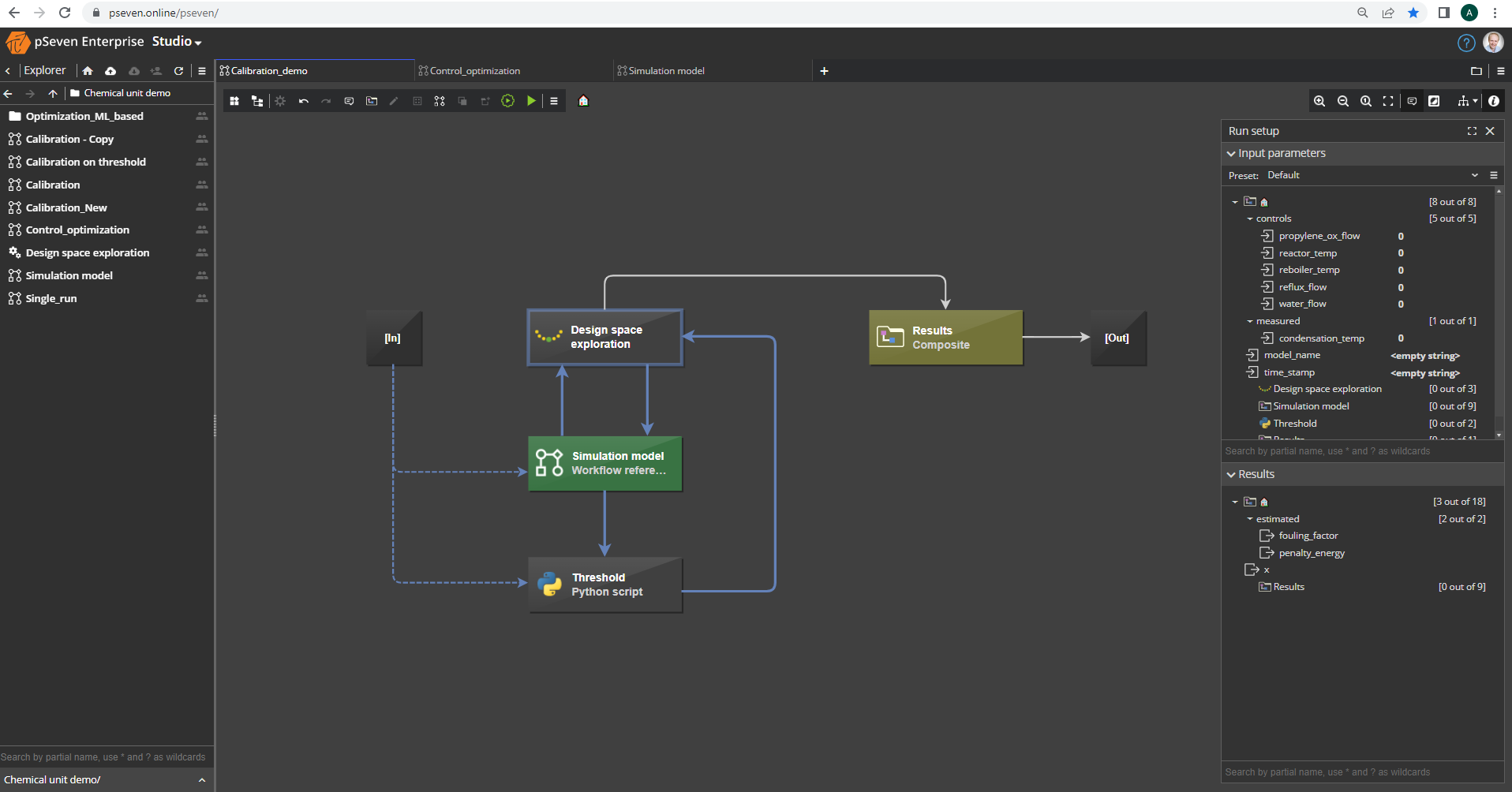Switch to the Calibration_demo tab
1512x792 pixels.
[x=314, y=71]
